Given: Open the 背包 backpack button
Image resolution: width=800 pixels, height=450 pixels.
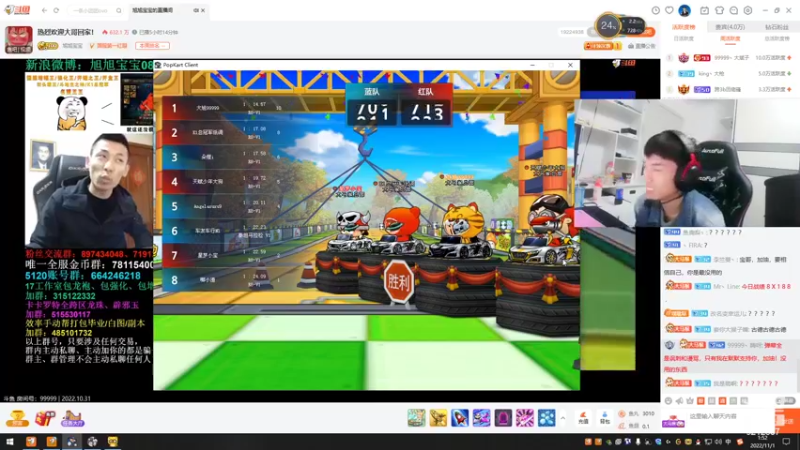Looking at the screenshot, I should coord(605,418).
